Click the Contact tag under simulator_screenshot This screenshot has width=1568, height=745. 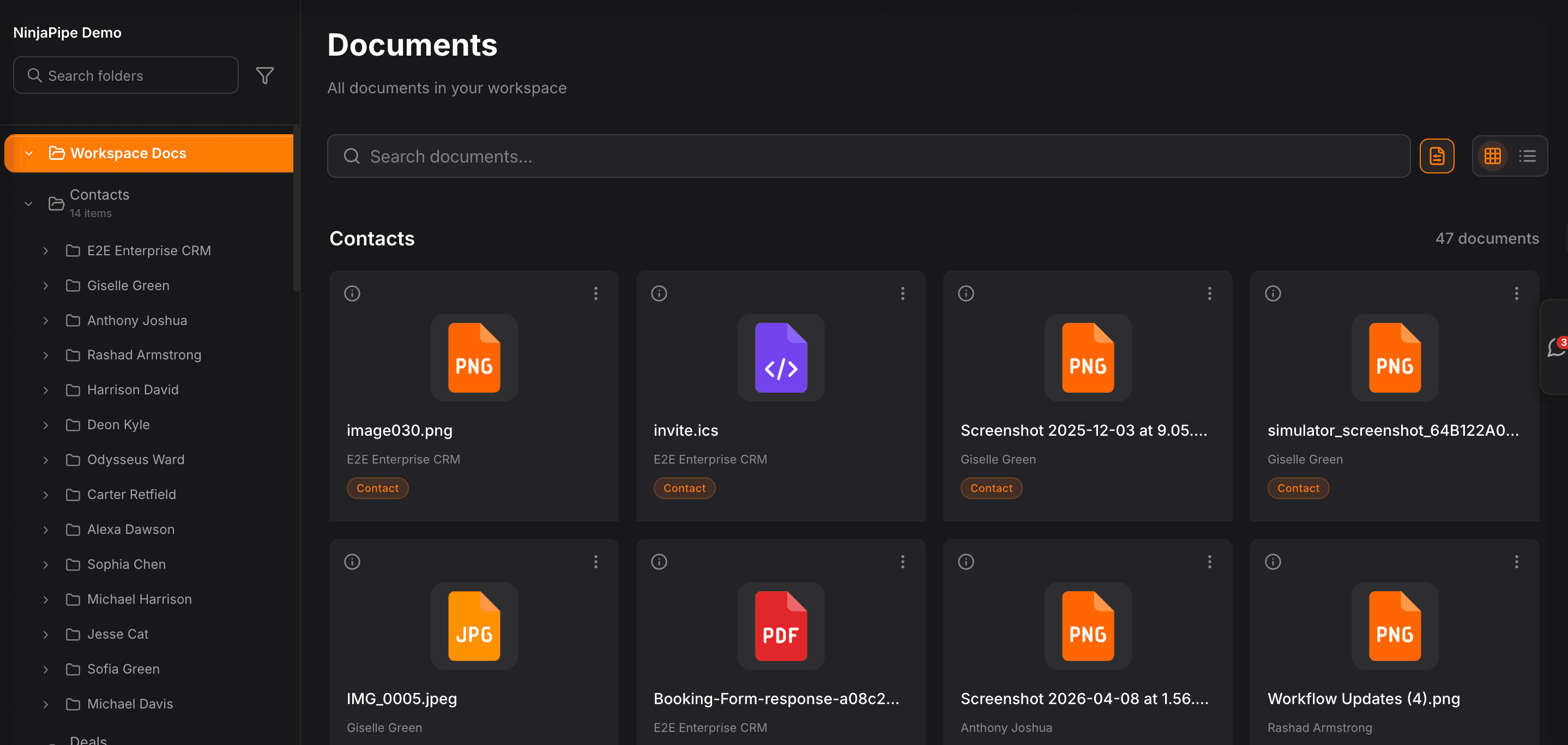(1298, 488)
